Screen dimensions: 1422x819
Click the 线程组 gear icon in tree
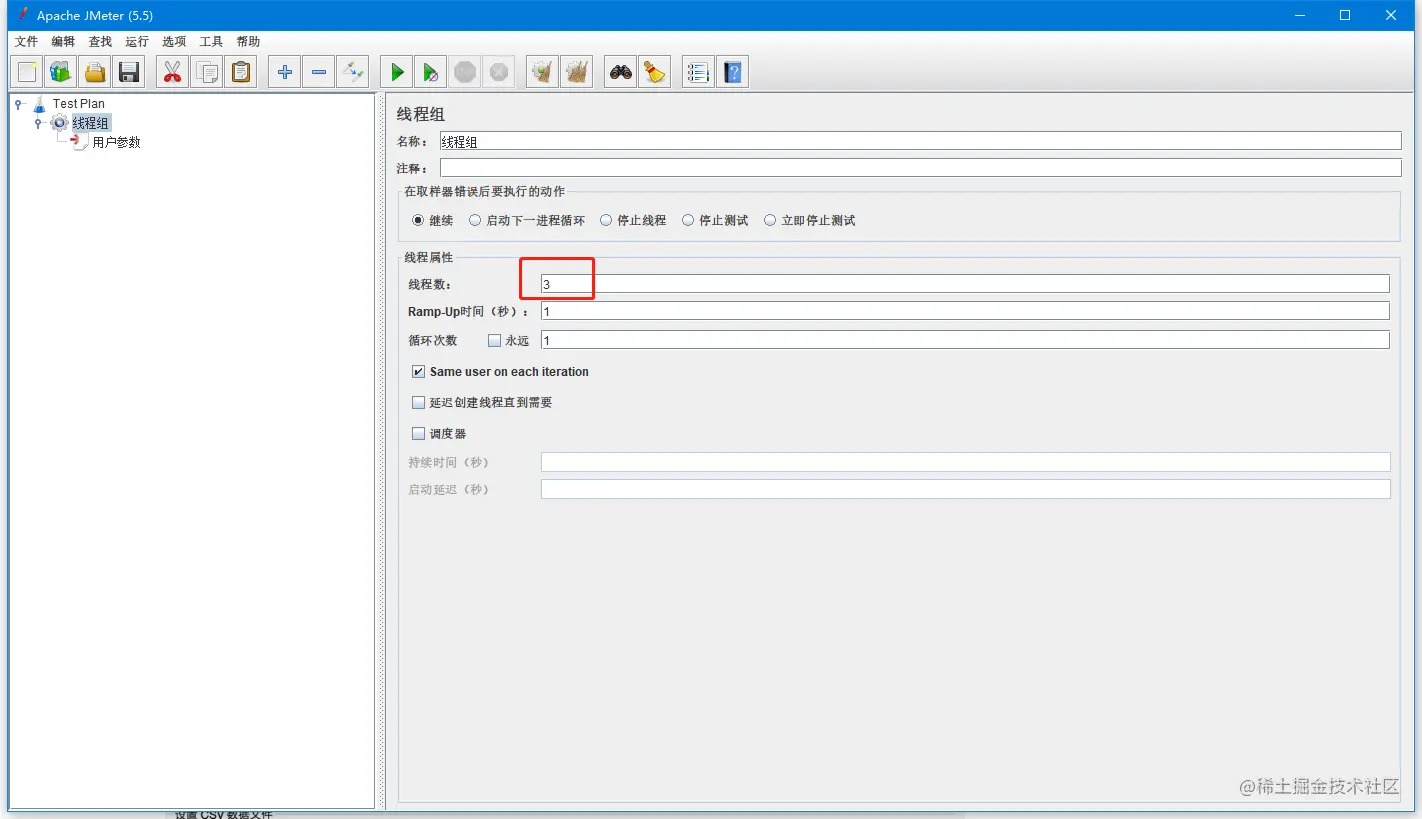coord(60,123)
